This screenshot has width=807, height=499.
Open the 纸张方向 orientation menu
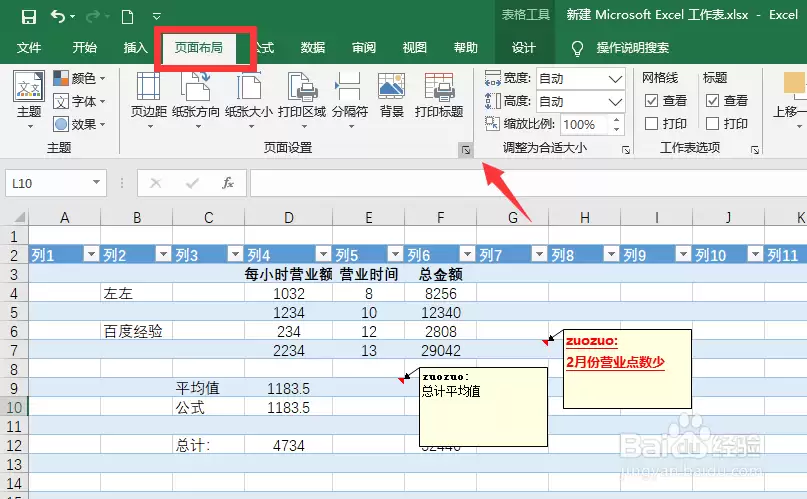(x=196, y=100)
